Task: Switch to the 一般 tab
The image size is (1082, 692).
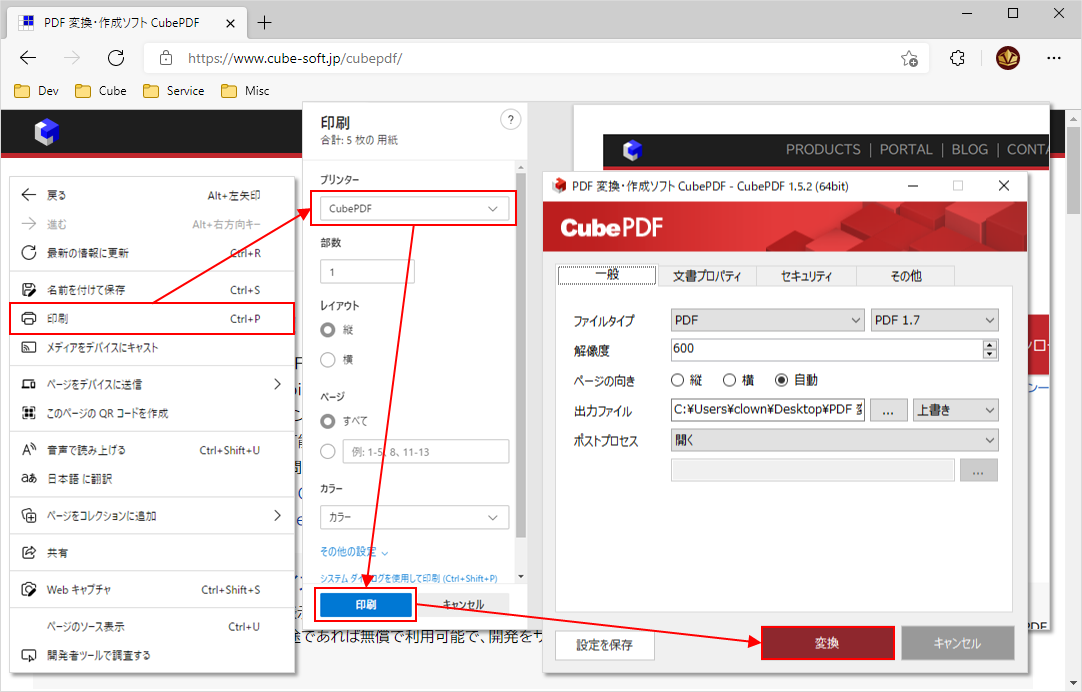Action: (x=607, y=275)
